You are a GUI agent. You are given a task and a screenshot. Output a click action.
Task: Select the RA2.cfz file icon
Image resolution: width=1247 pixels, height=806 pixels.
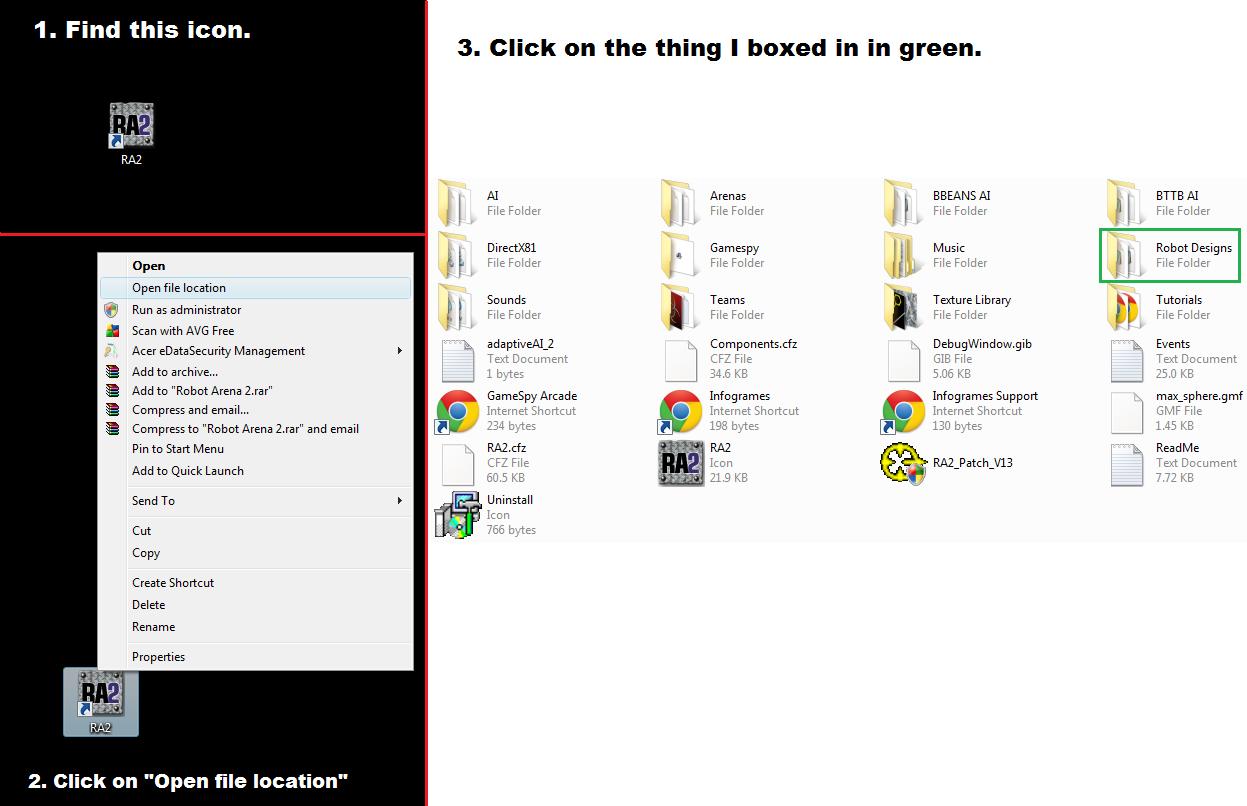point(458,463)
